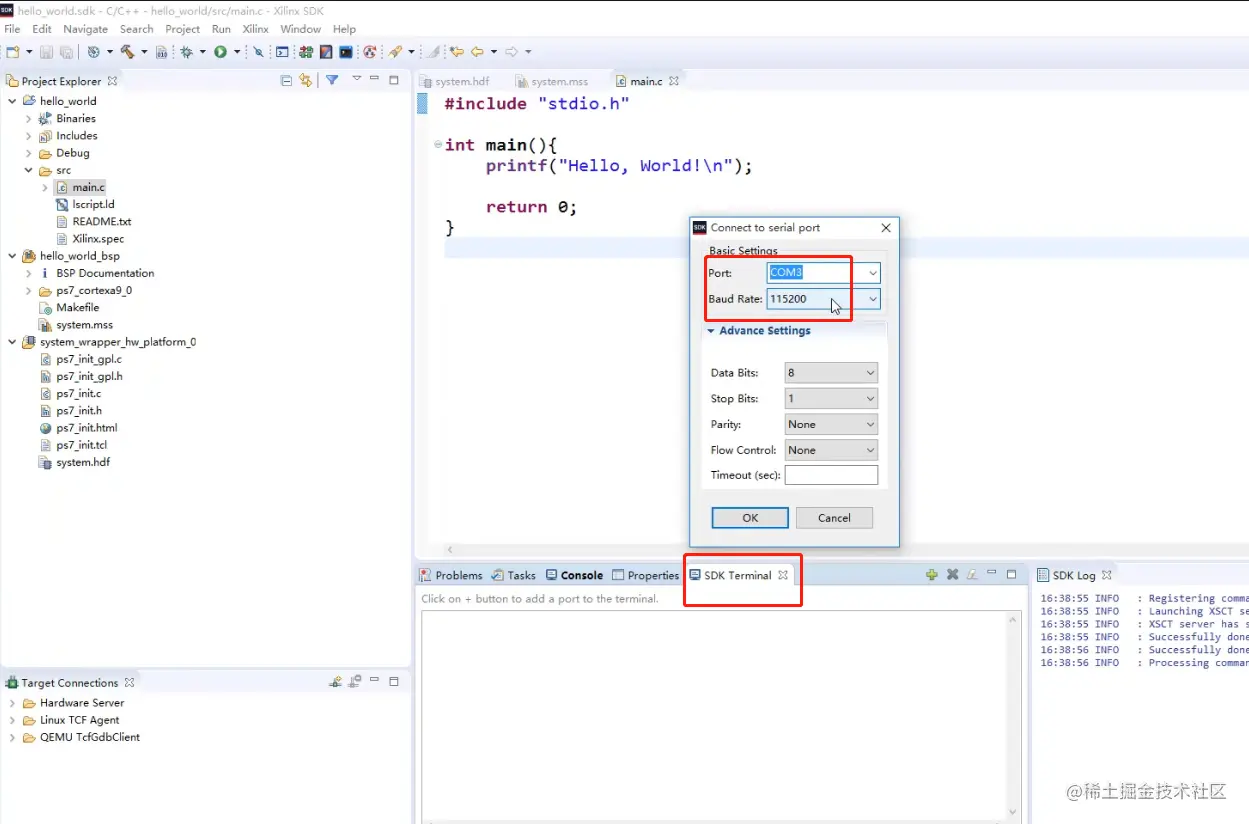
Task: Open the Xilinx menu
Action: [256, 29]
